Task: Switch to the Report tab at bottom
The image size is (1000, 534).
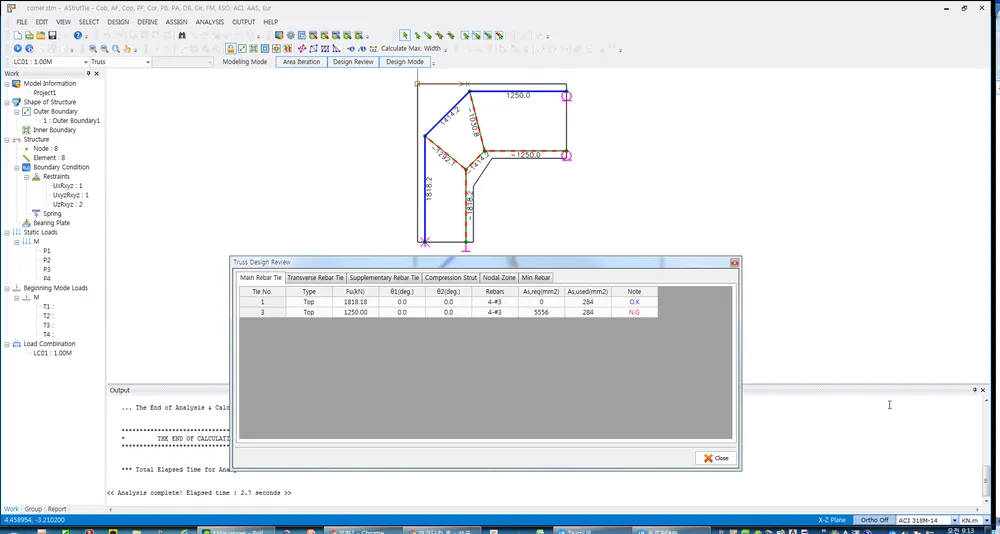Action: tap(57, 509)
